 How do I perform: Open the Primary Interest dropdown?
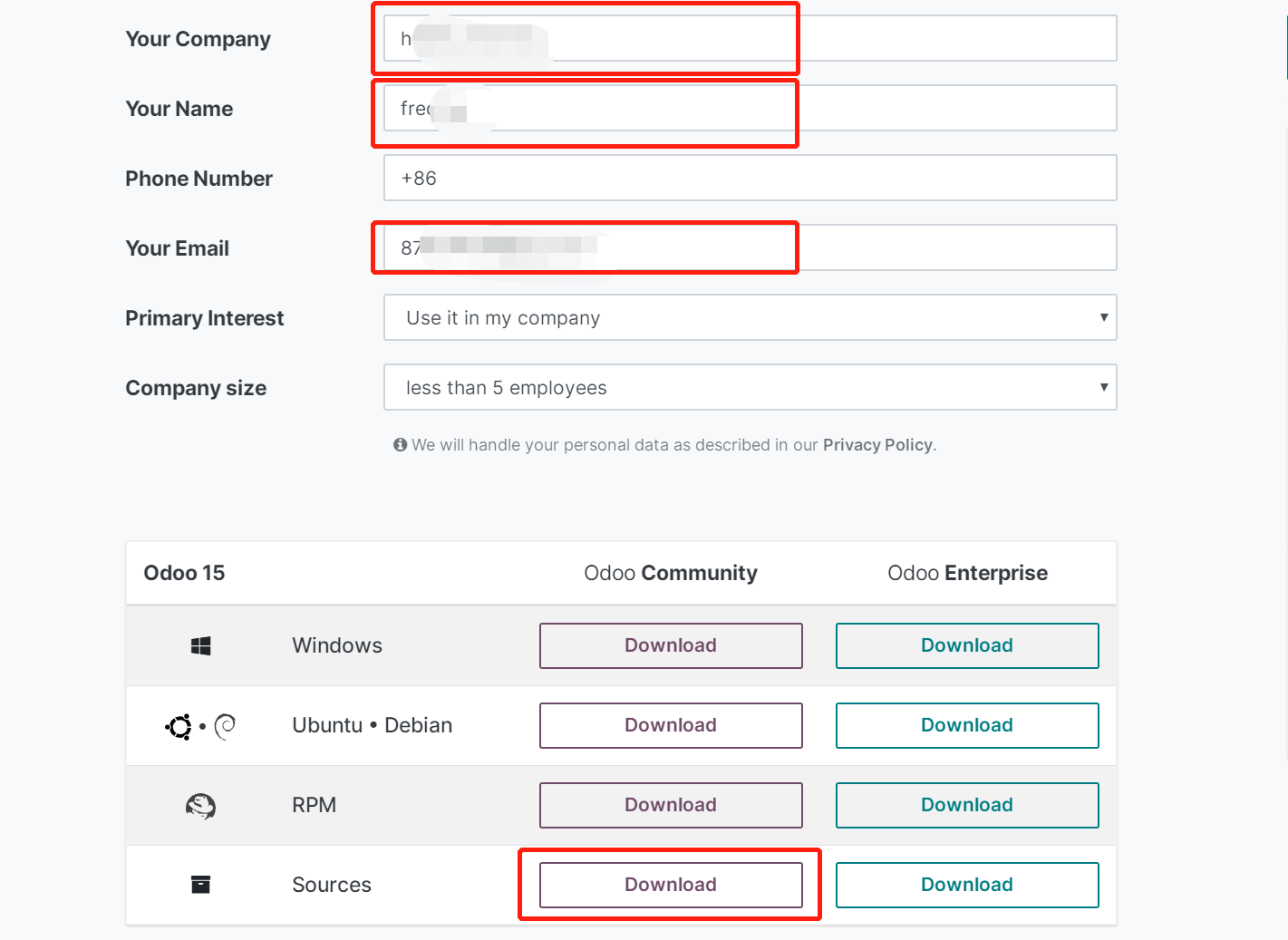pos(750,318)
